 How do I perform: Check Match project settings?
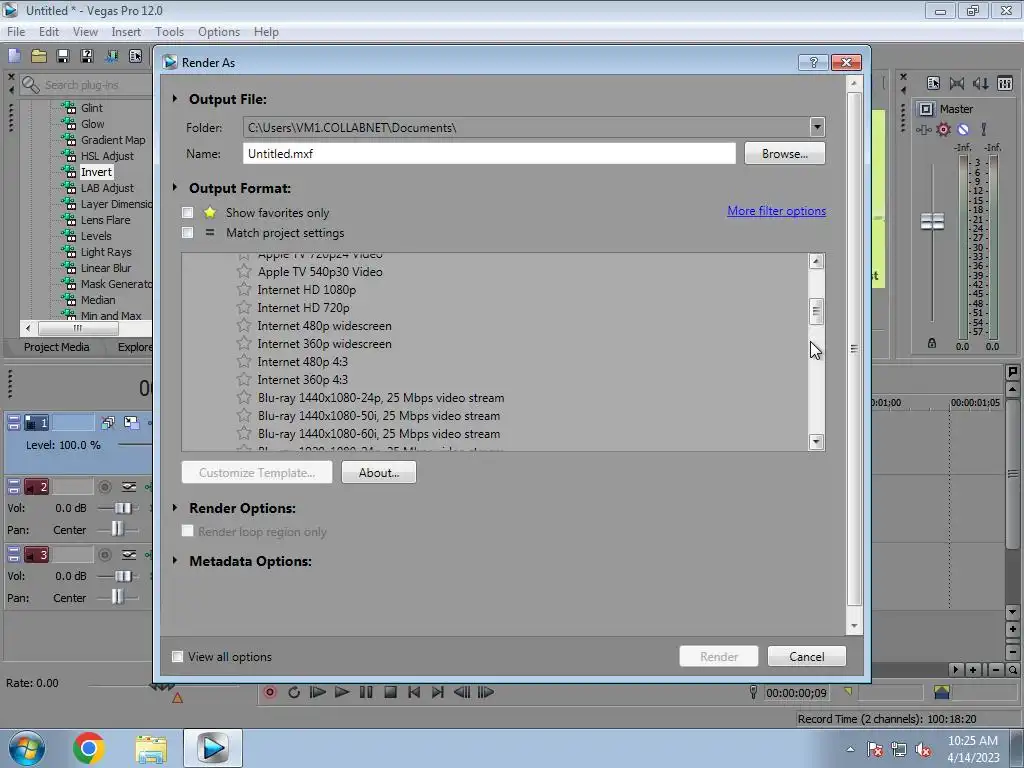pos(187,232)
